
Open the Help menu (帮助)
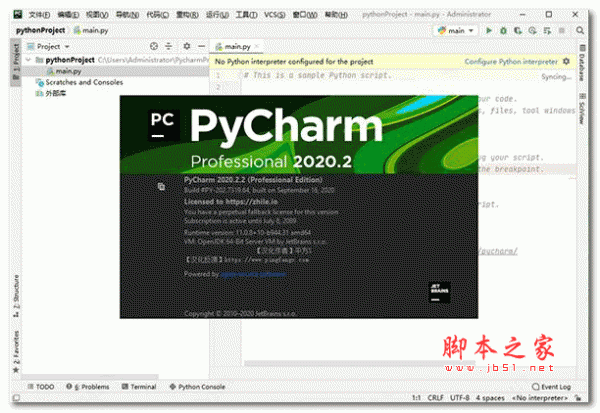click(x=336, y=15)
